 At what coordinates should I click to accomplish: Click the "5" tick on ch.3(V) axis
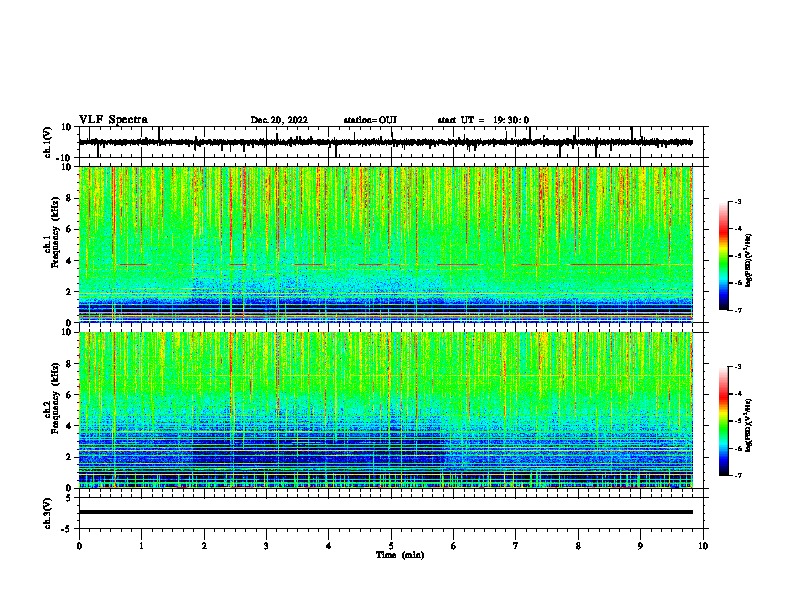[70, 498]
